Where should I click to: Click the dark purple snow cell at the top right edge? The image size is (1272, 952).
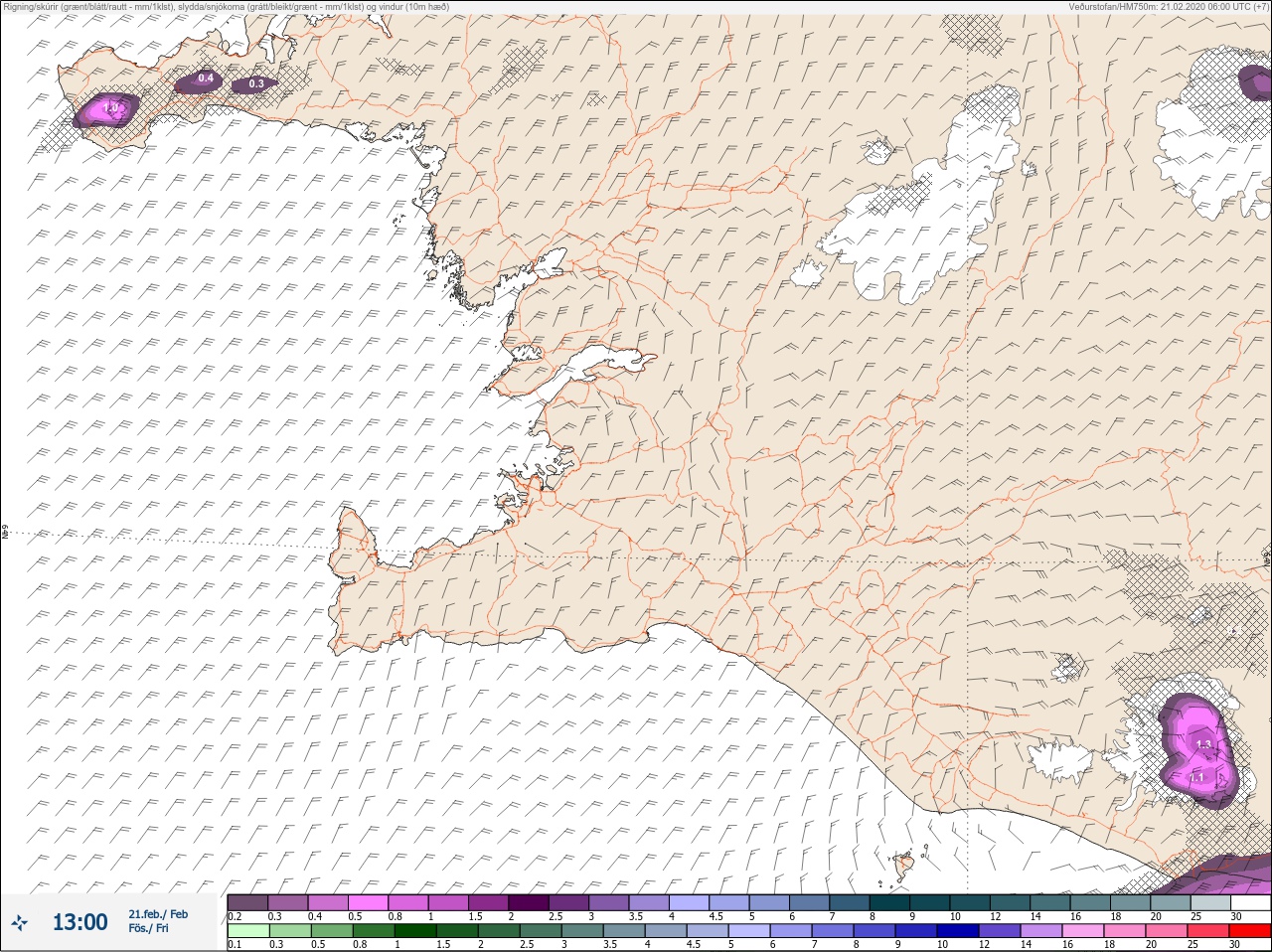[x=1255, y=81]
